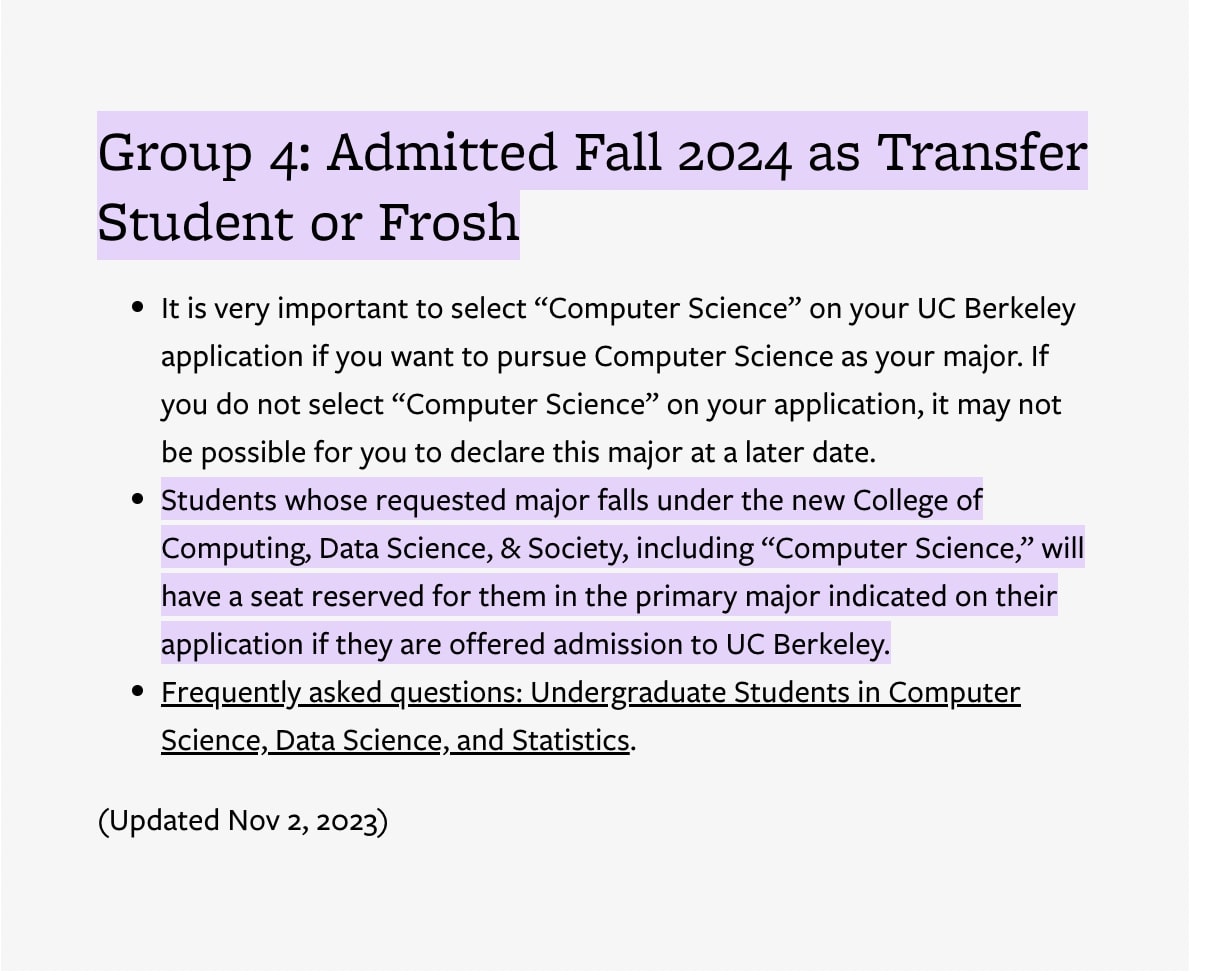1226x976 pixels.
Task: Click the line "be possible for you to declare"
Action: pyautogui.click(x=518, y=452)
